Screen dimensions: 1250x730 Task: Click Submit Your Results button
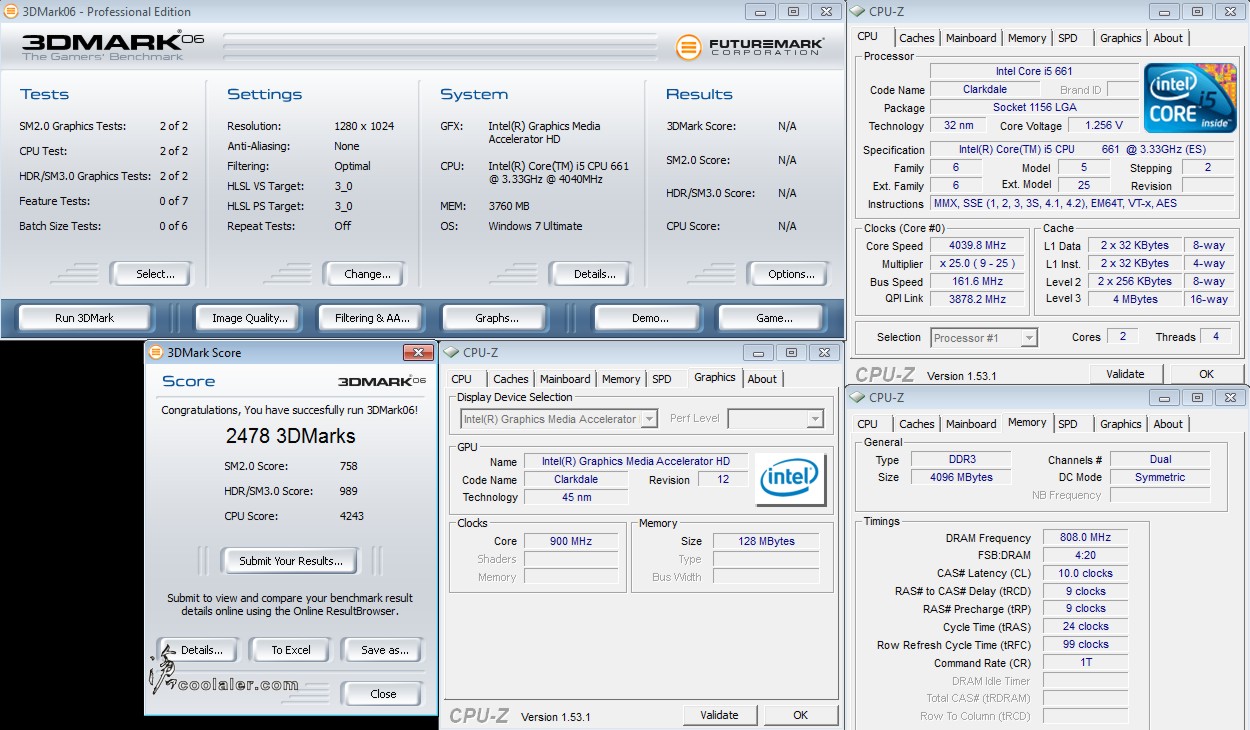point(291,561)
